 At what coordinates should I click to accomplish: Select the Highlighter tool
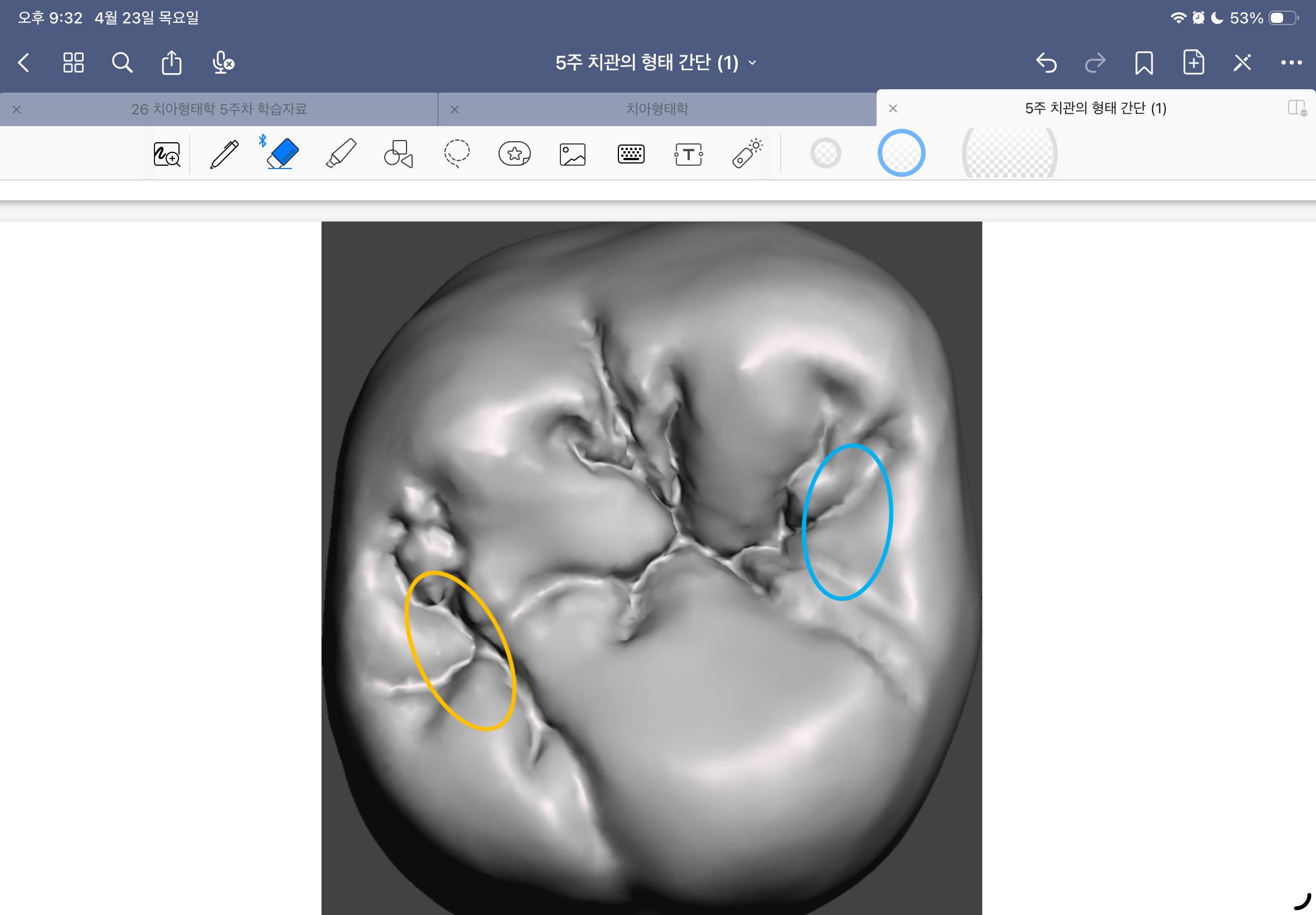coord(341,153)
